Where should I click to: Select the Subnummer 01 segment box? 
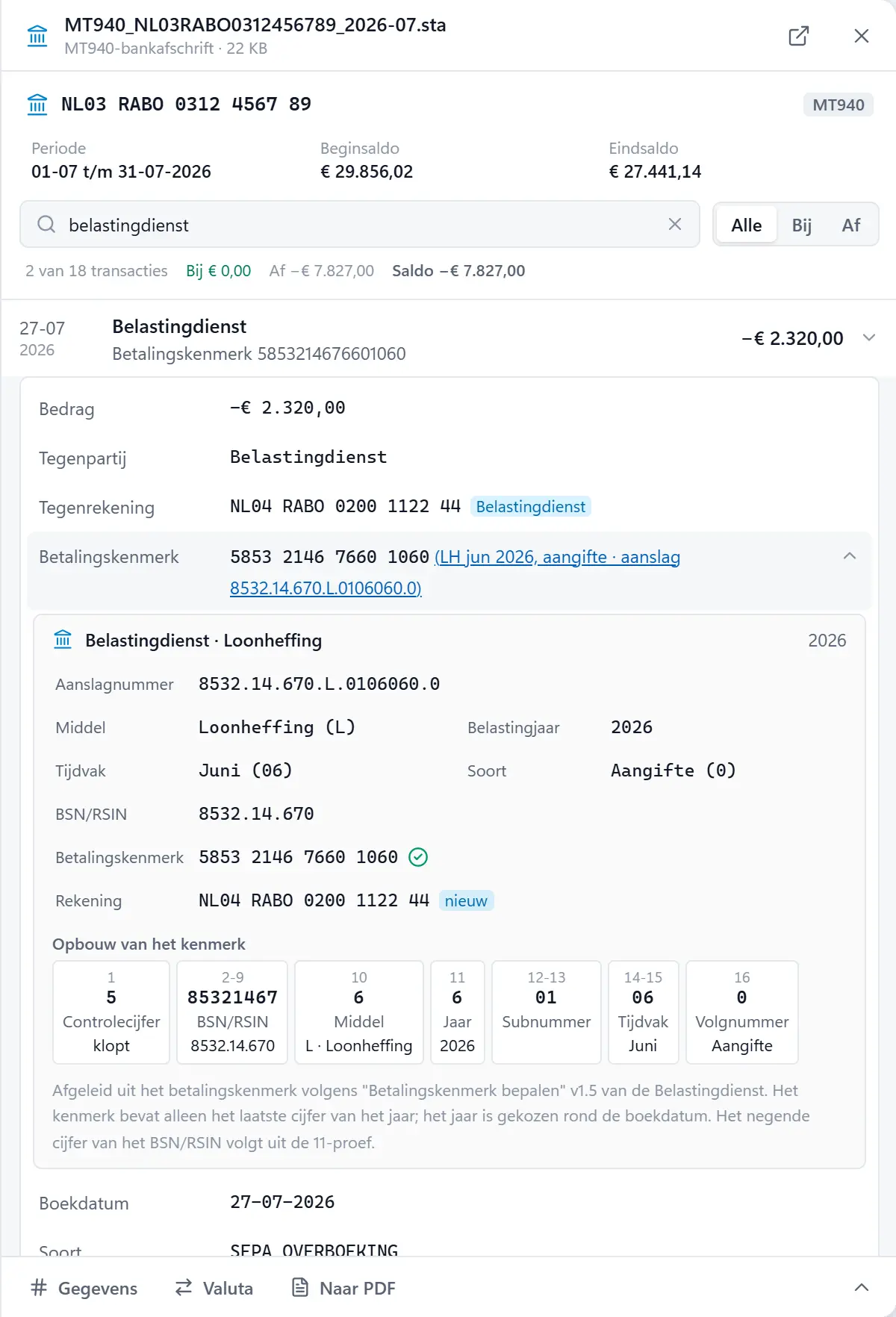tap(547, 1012)
